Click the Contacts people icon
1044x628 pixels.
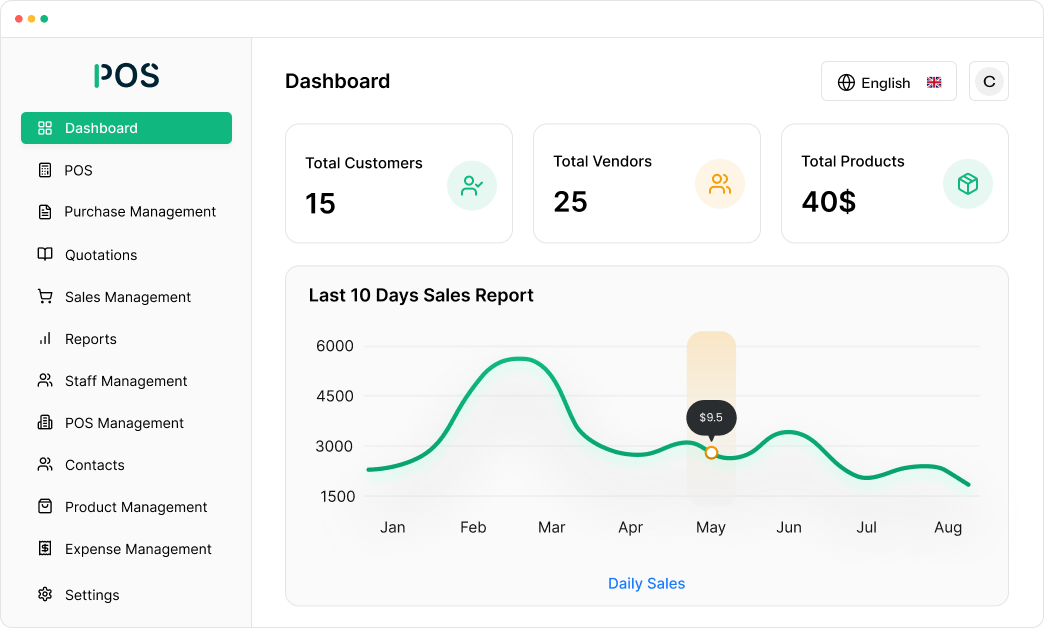(x=45, y=464)
